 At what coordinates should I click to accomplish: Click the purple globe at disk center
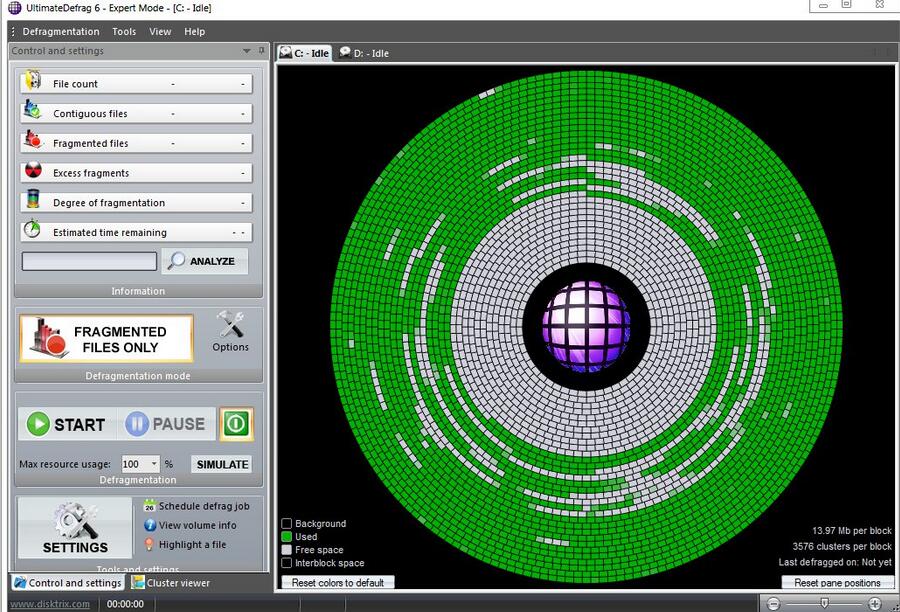tap(586, 326)
